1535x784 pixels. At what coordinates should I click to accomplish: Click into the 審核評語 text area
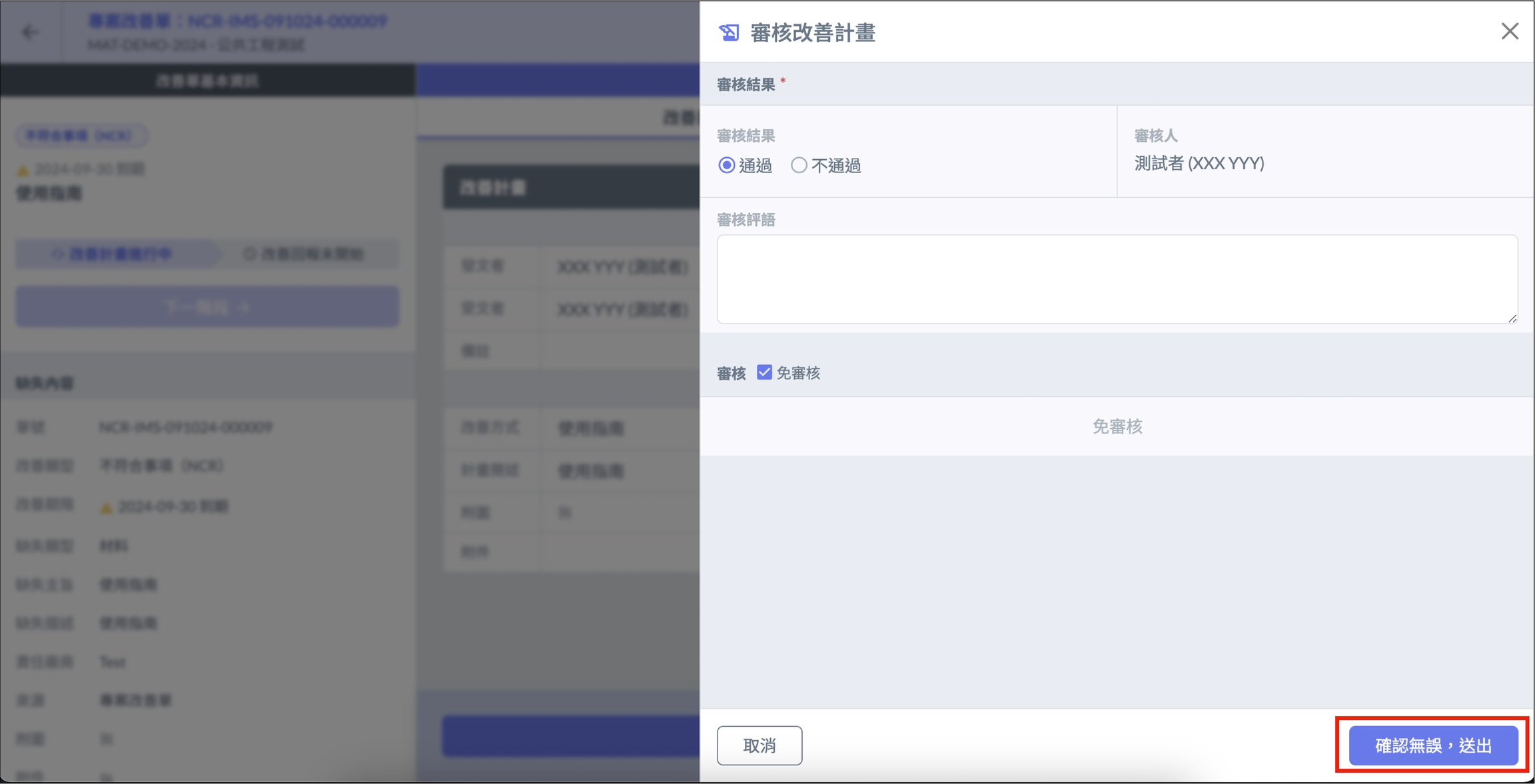[x=1117, y=279]
